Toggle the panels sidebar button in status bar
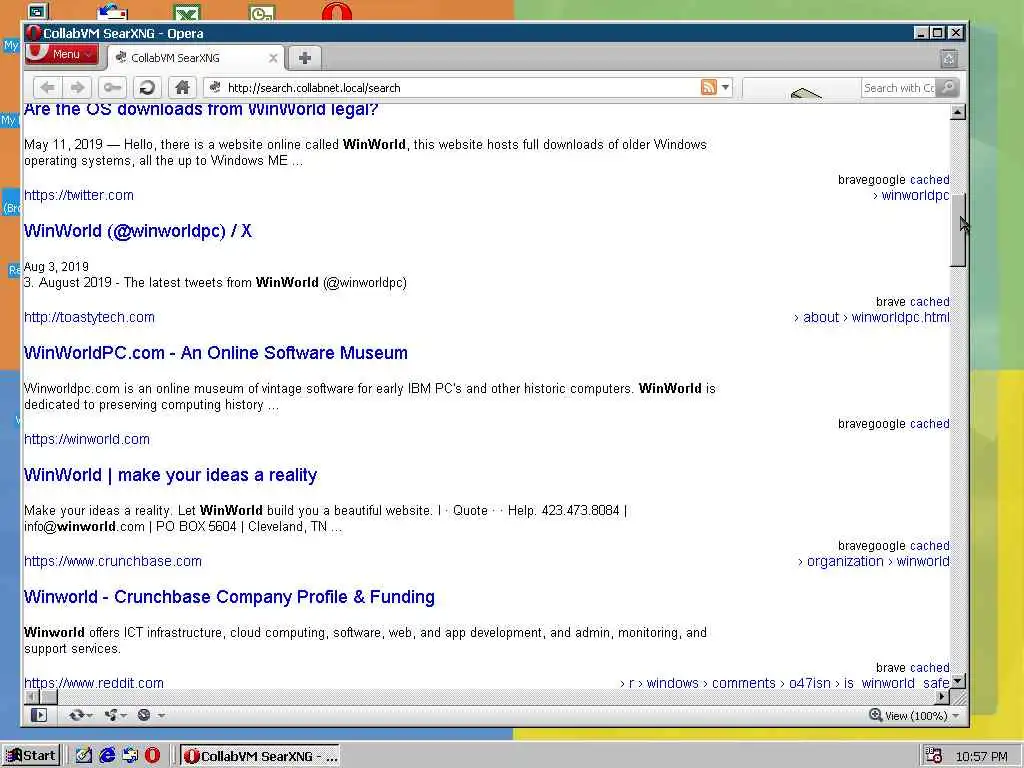Viewport: 1024px width, 768px height. click(x=39, y=715)
